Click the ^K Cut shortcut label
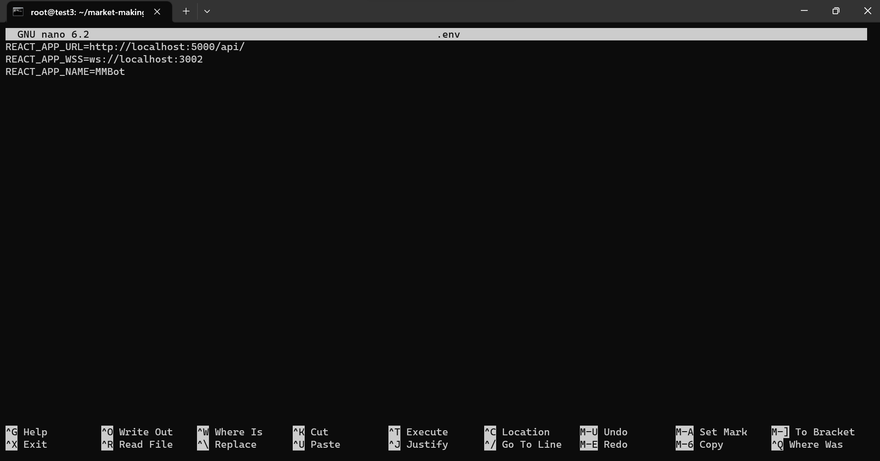 [x=310, y=432]
